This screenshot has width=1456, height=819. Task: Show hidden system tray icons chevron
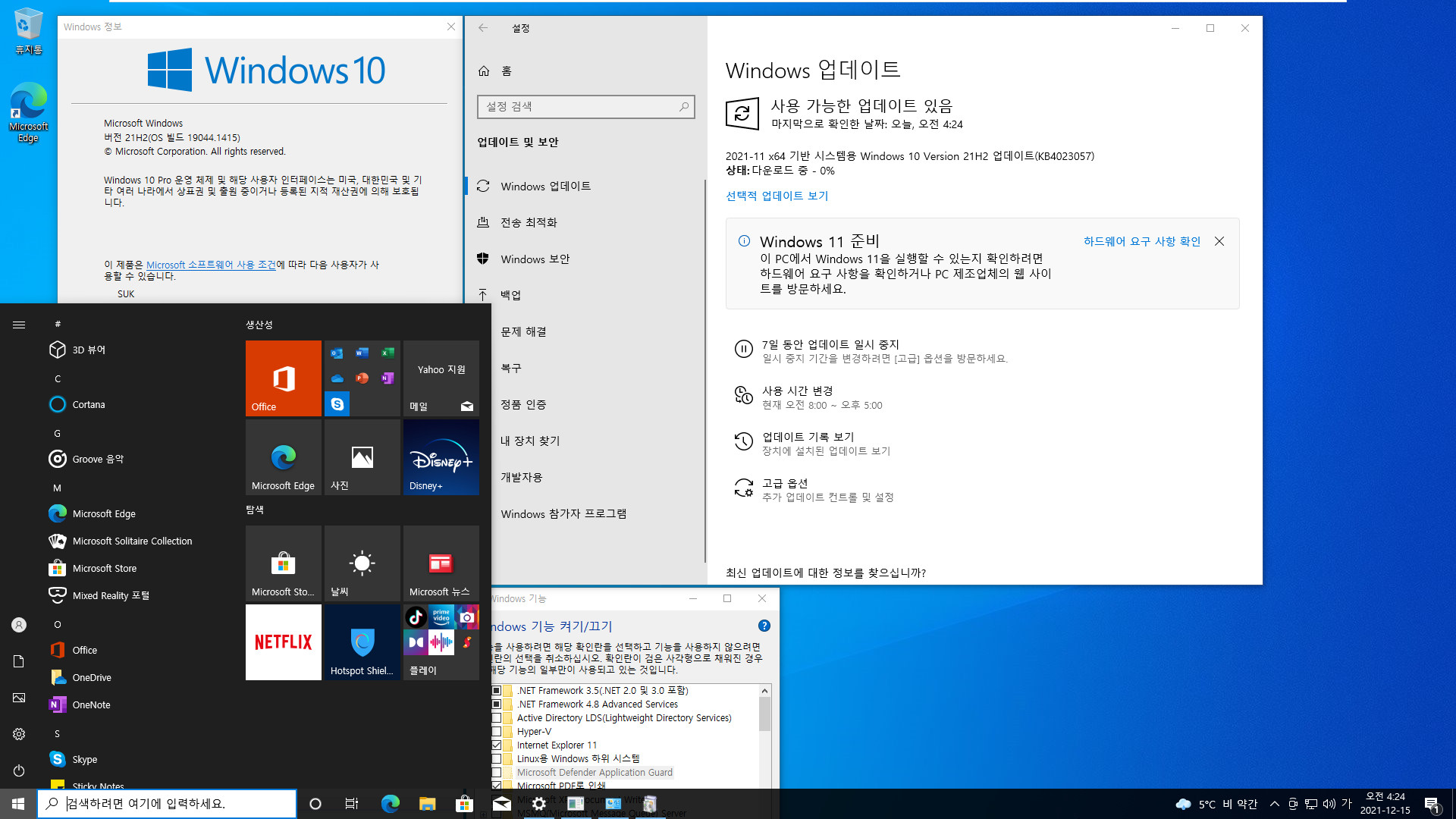(x=1275, y=804)
